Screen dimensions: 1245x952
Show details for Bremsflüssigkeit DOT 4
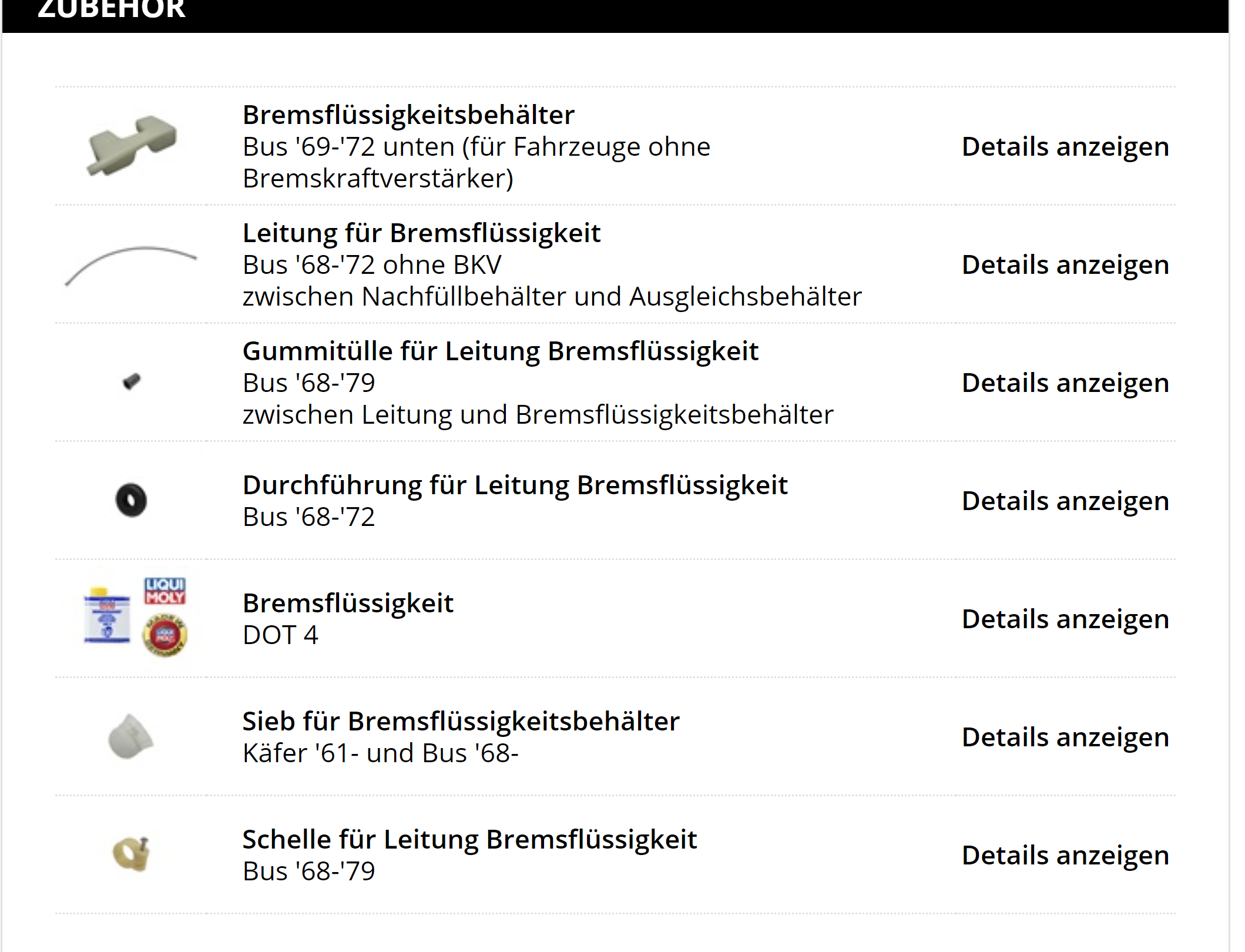coord(1065,619)
